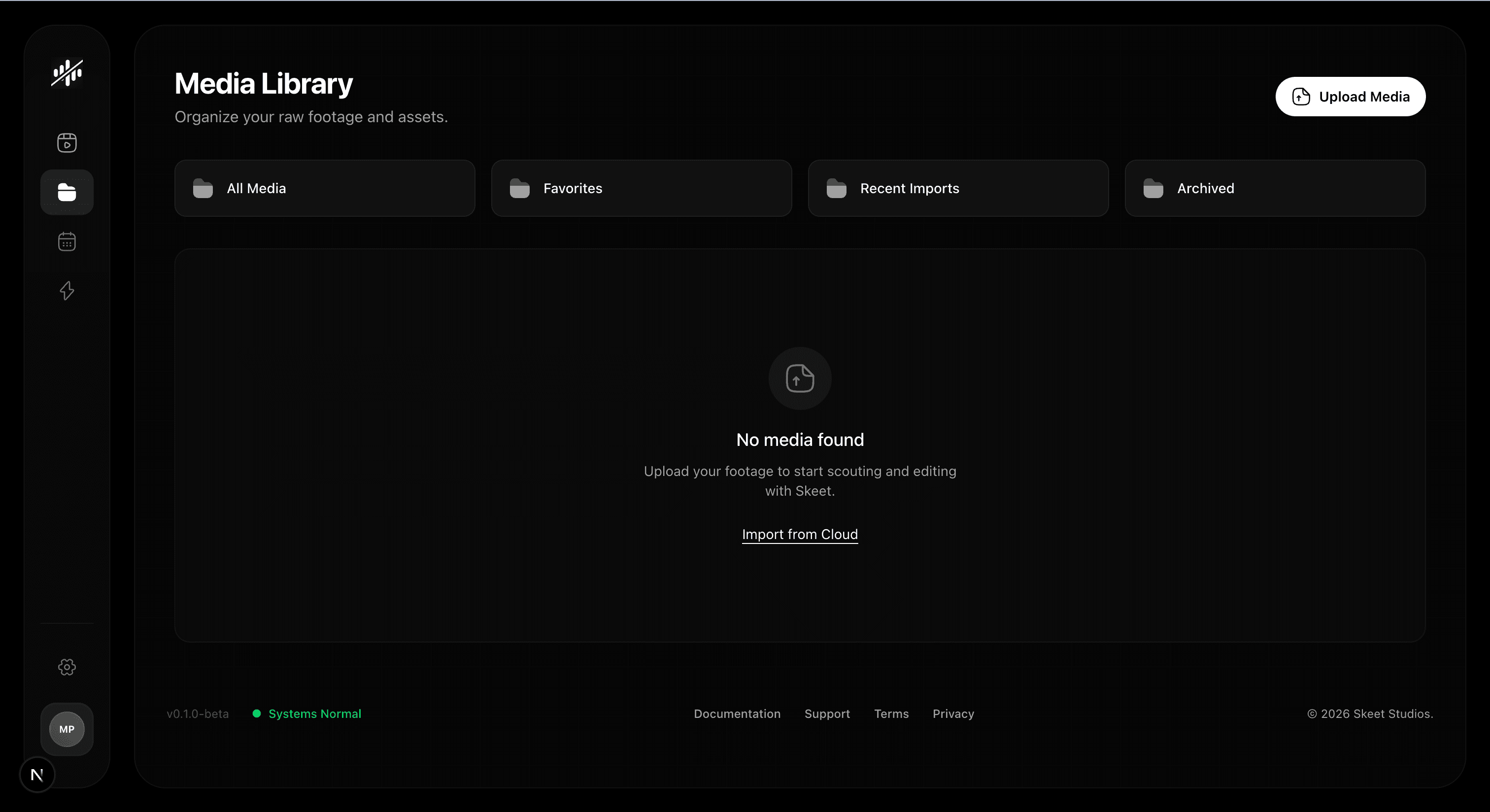
Task: Open the Recent Imports folder
Action: tap(958, 189)
